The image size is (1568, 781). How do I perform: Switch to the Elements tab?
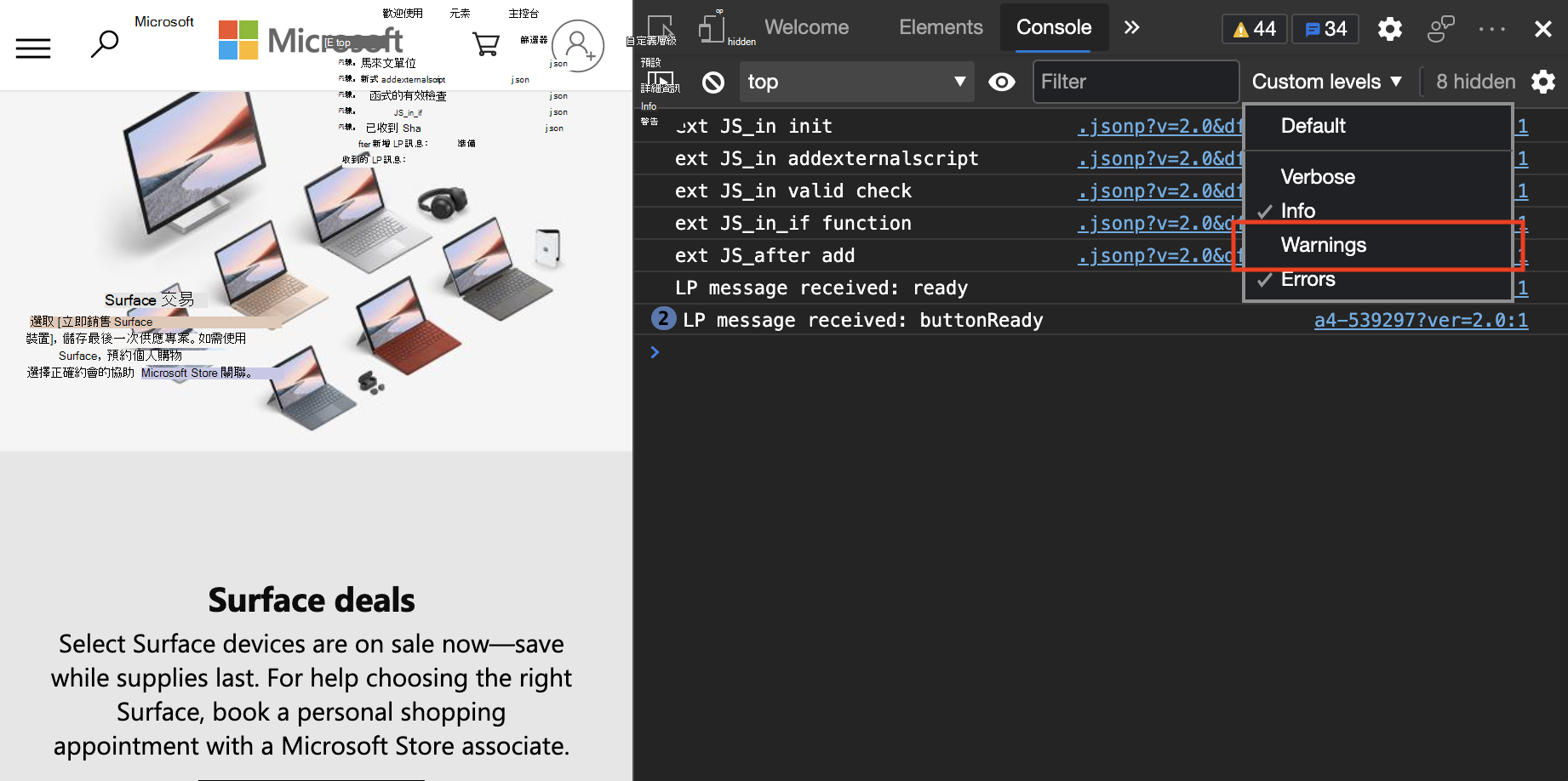[x=941, y=27]
